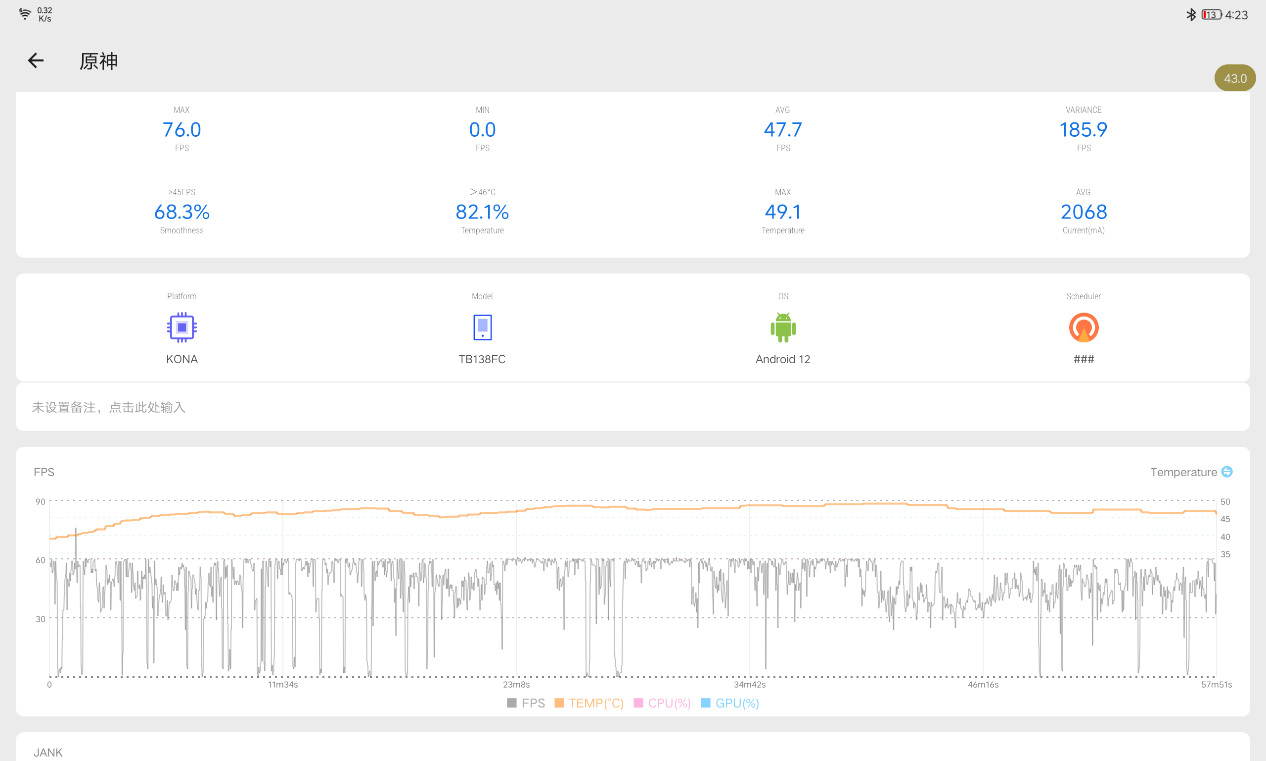Select the max temperature value 49.1
Image resolution: width=1266 pixels, height=761 pixels.
[783, 212]
